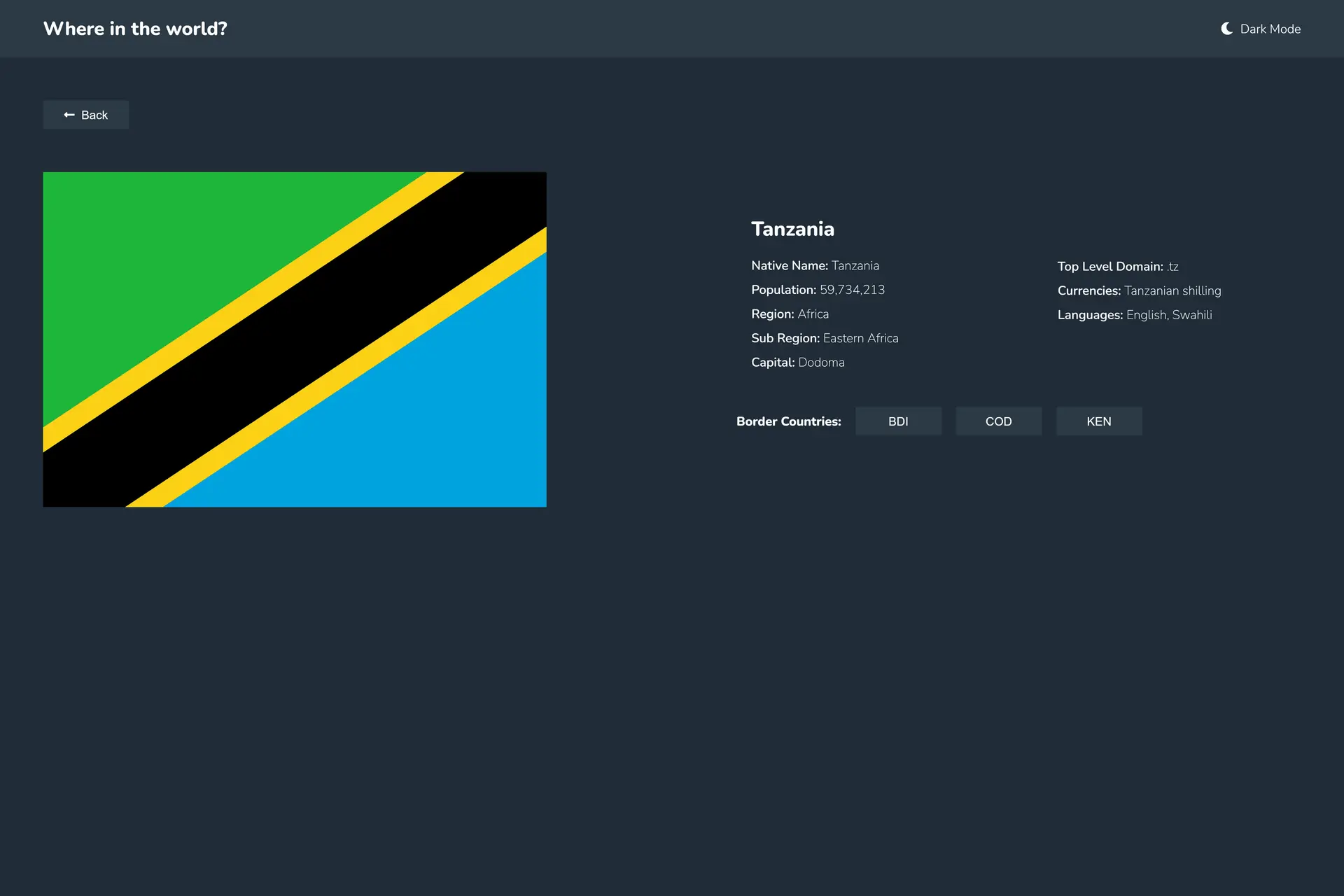1344x896 pixels.
Task: Click the left arrow icon on Back
Action: tap(69, 115)
